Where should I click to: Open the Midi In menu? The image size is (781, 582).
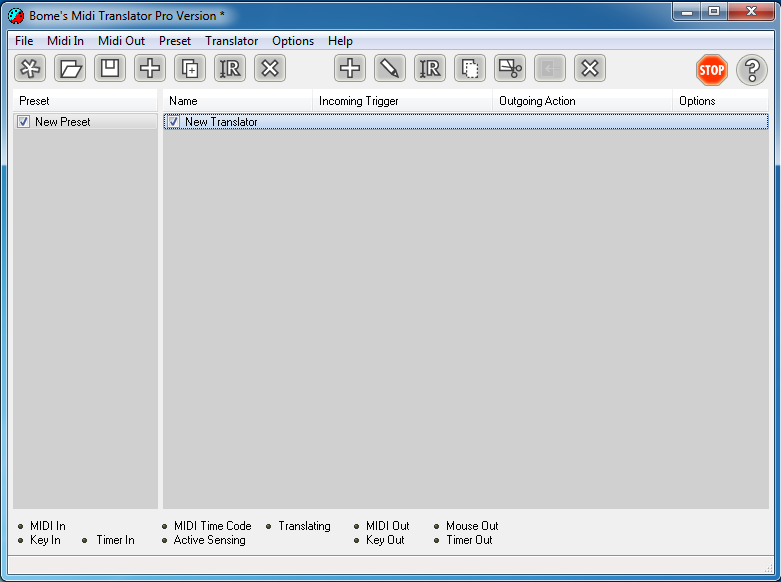click(65, 41)
